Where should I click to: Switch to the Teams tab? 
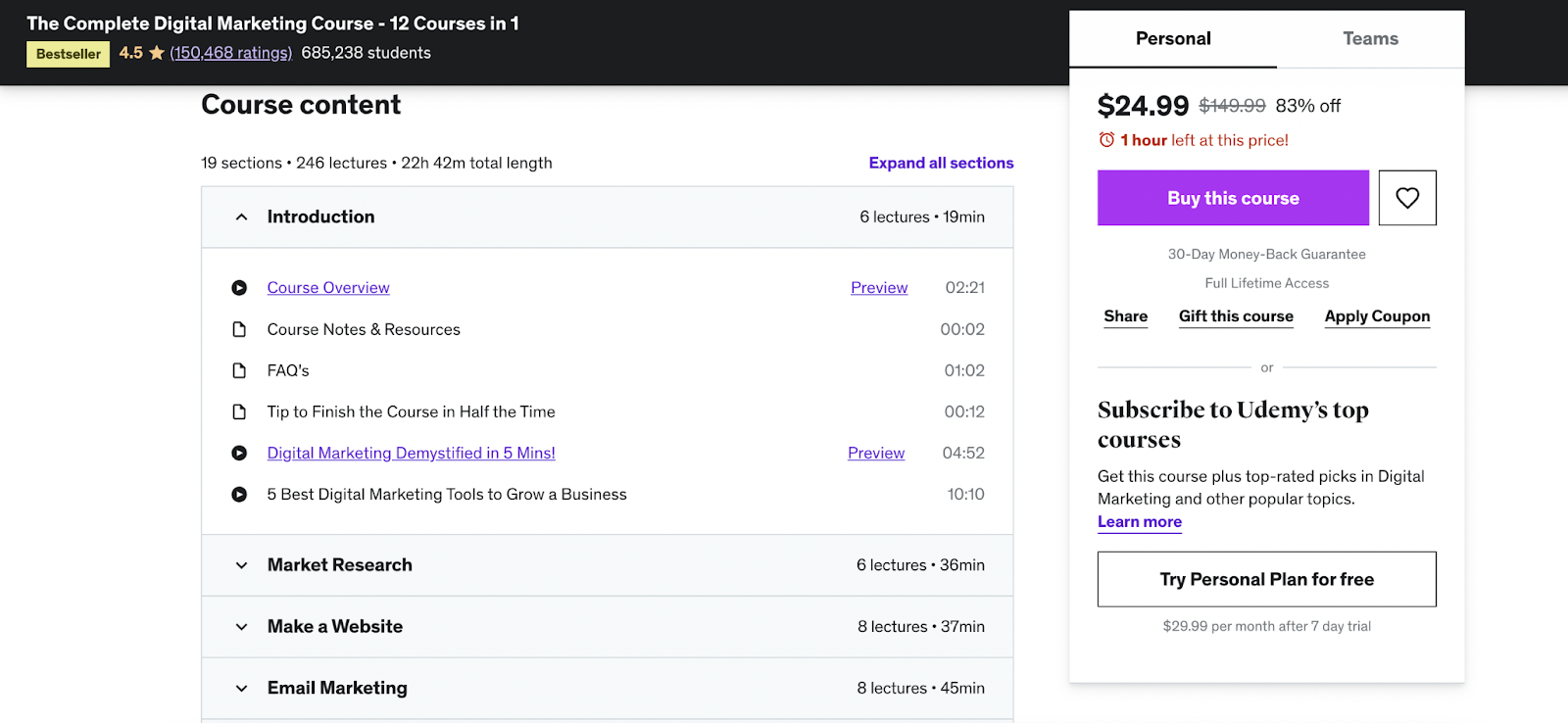tap(1370, 39)
